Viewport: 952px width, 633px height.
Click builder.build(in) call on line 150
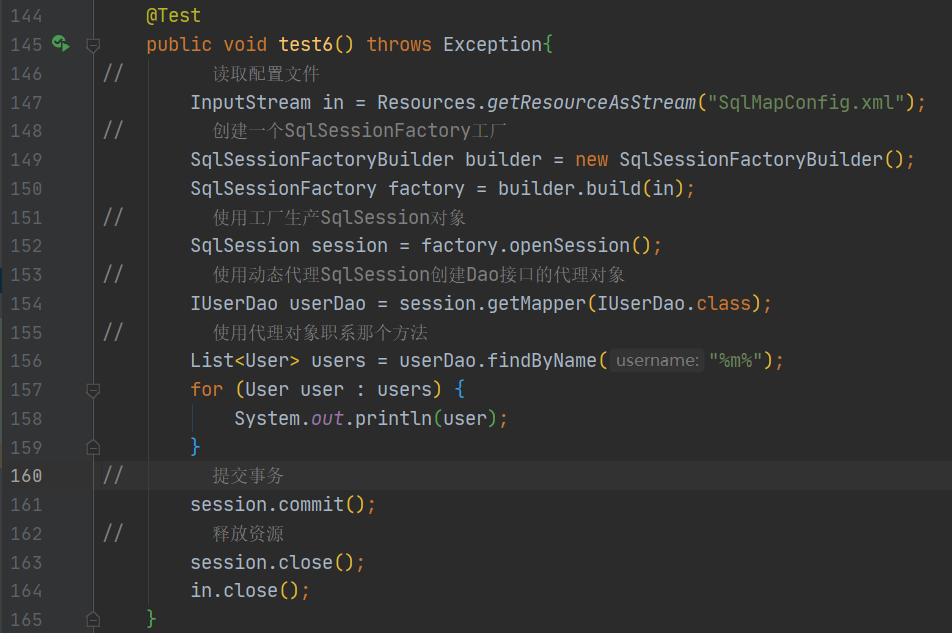point(590,188)
